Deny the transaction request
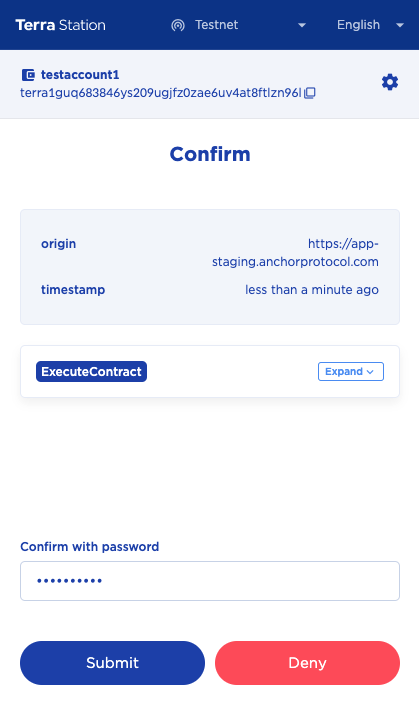This screenshot has width=419, height=702. click(x=308, y=663)
